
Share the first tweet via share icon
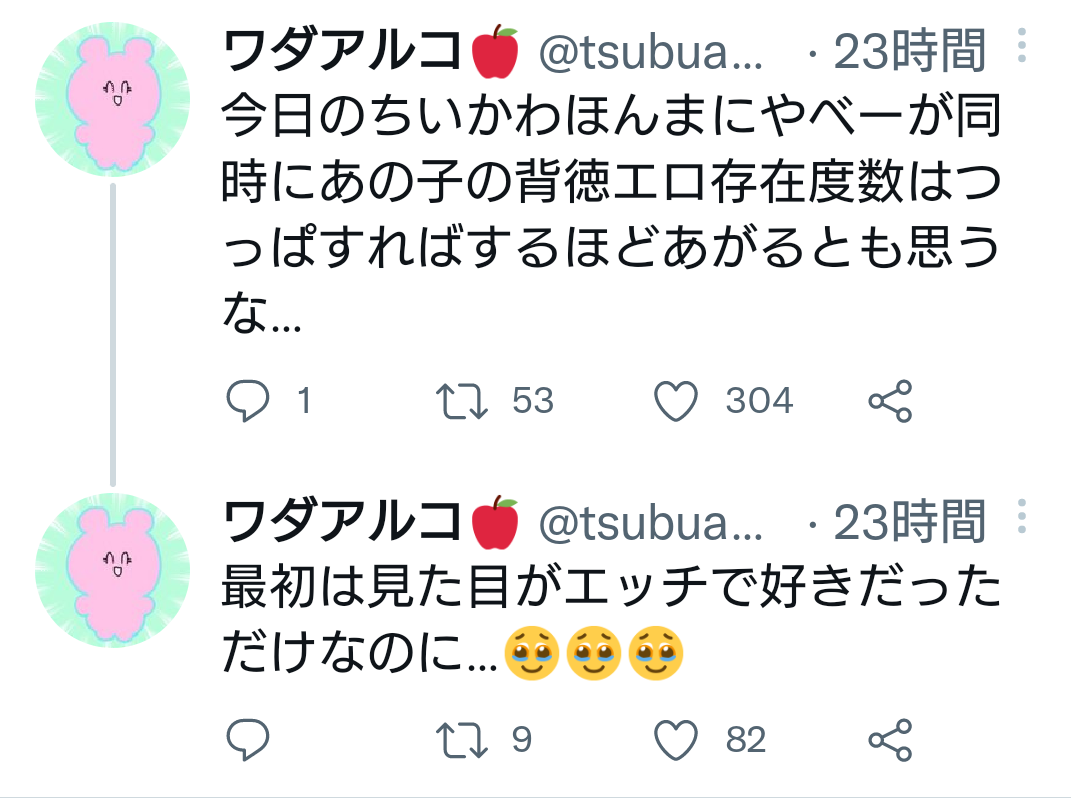click(x=889, y=402)
